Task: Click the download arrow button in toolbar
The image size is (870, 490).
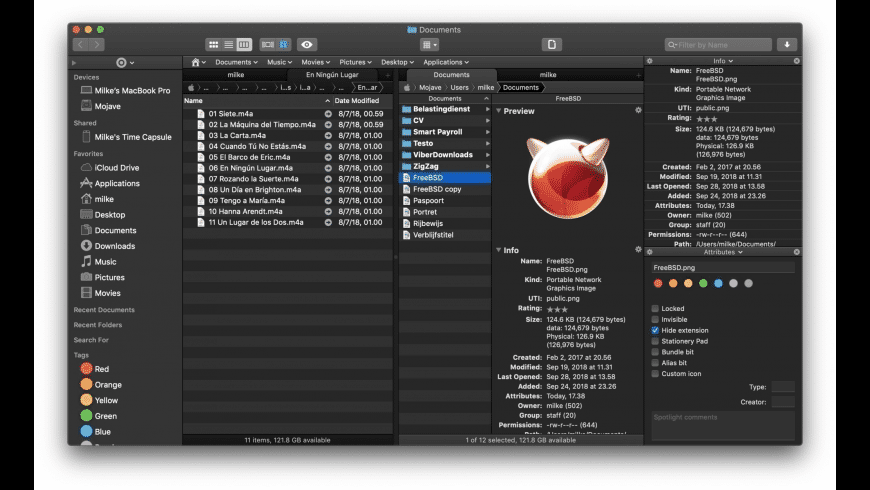Action: pos(787,45)
